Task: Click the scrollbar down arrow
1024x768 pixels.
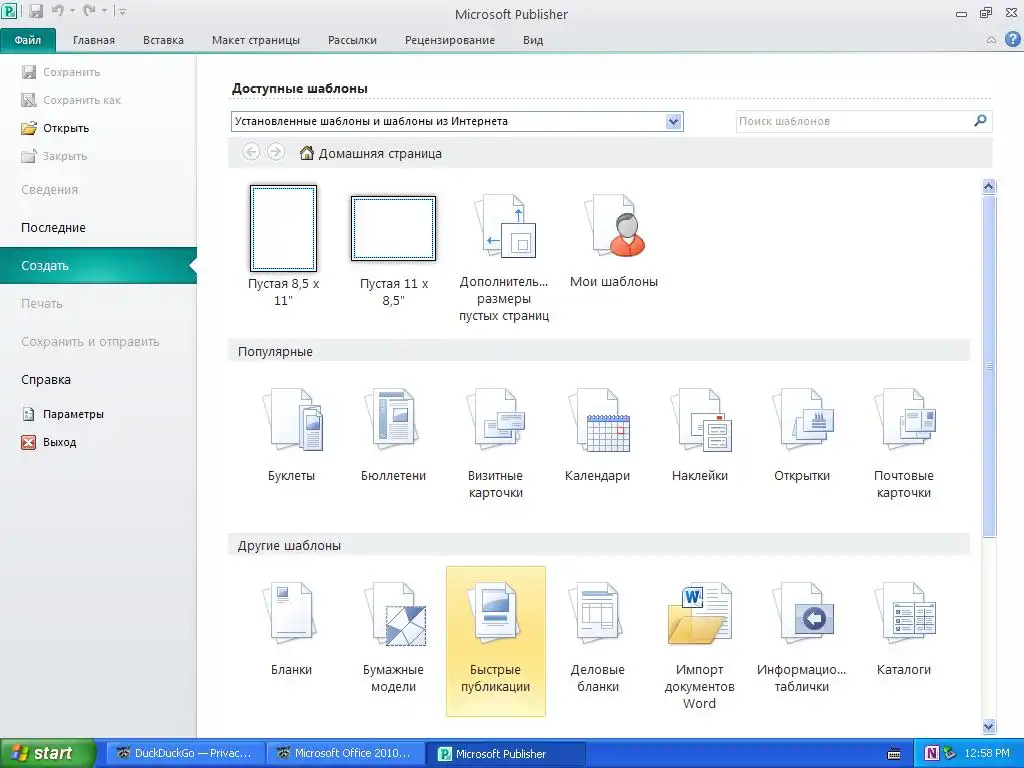Action: coord(989,726)
